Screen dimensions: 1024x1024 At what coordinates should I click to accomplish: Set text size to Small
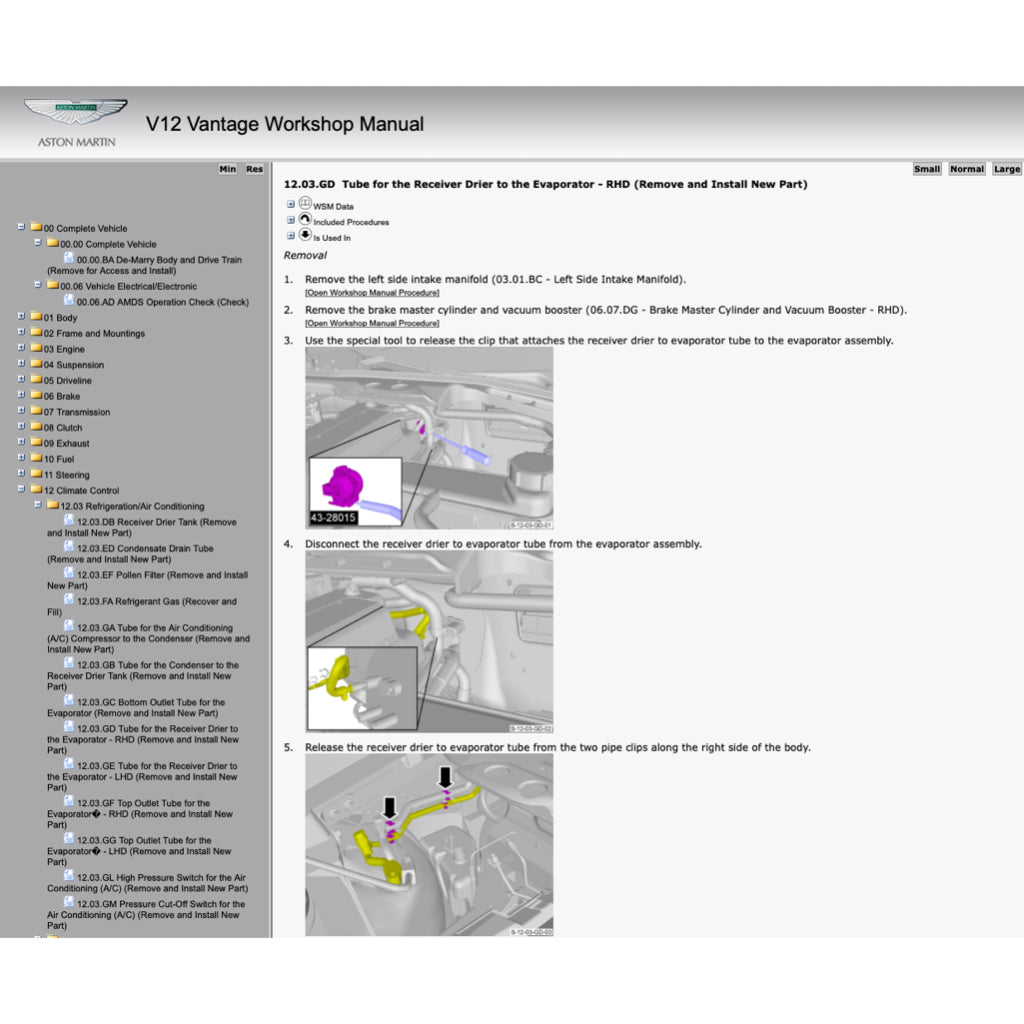[927, 169]
